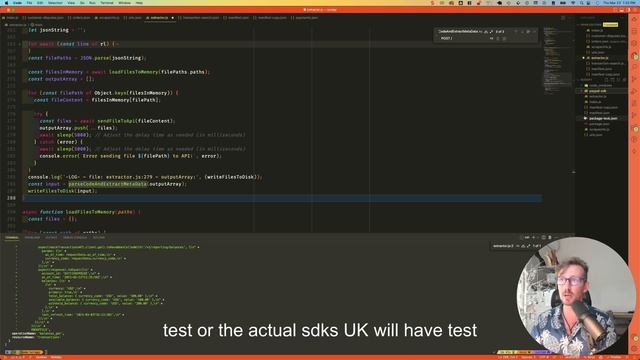The height and width of the screenshot is (360, 640).
Task: Switch to the customer-disputes.json editor tab
Action: point(44,18)
